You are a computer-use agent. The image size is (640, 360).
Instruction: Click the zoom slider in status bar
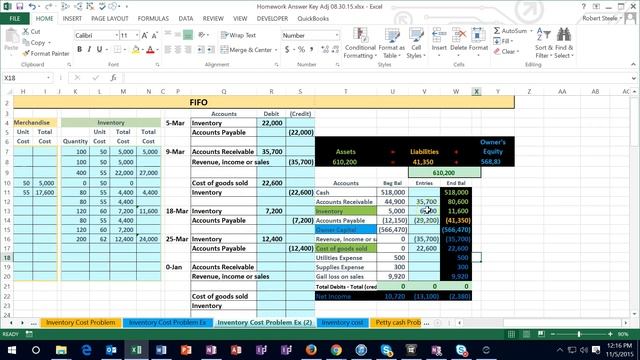tap(579, 334)
